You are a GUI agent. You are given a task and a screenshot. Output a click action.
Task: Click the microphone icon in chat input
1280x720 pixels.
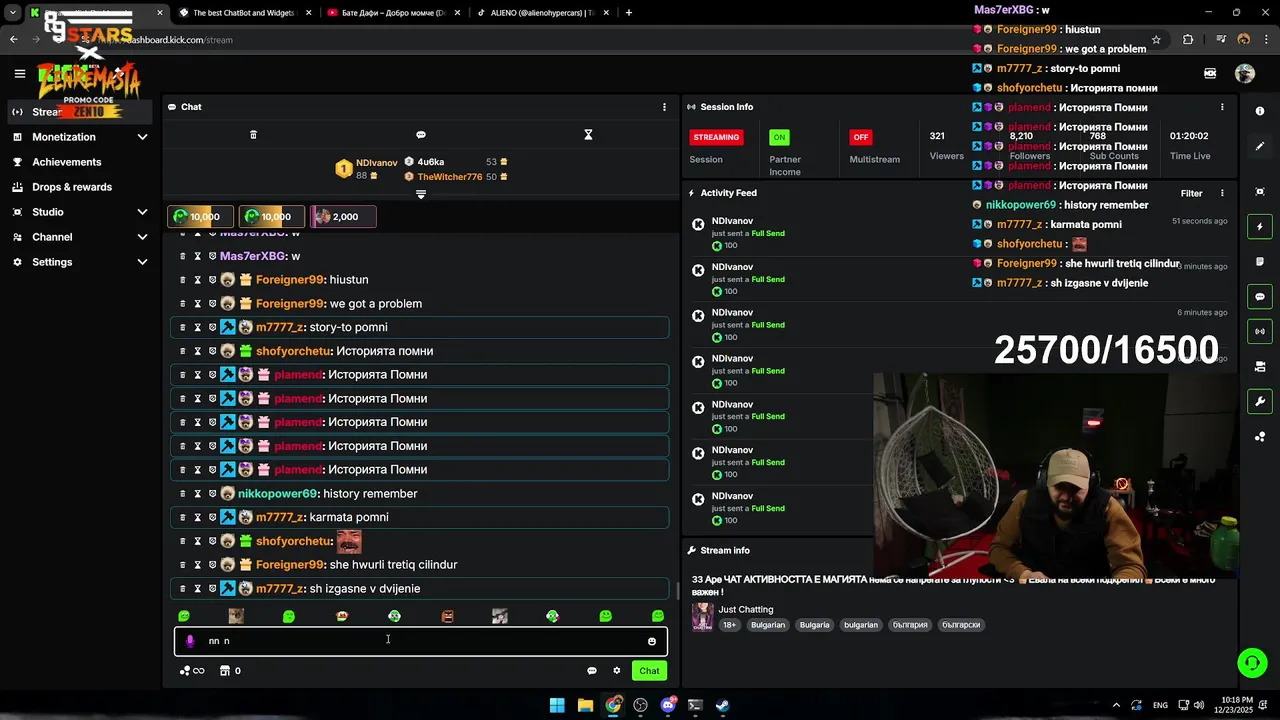coord(190,641)
